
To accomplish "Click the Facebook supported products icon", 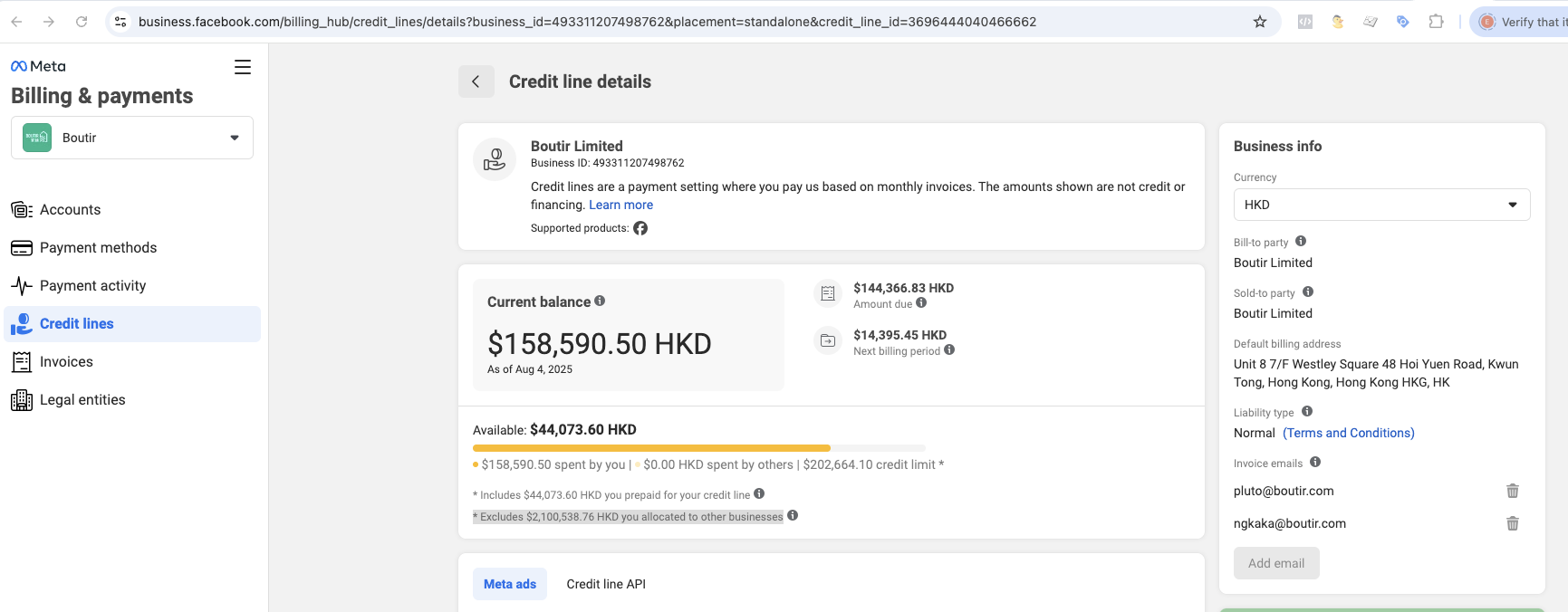I will (640, 228).
